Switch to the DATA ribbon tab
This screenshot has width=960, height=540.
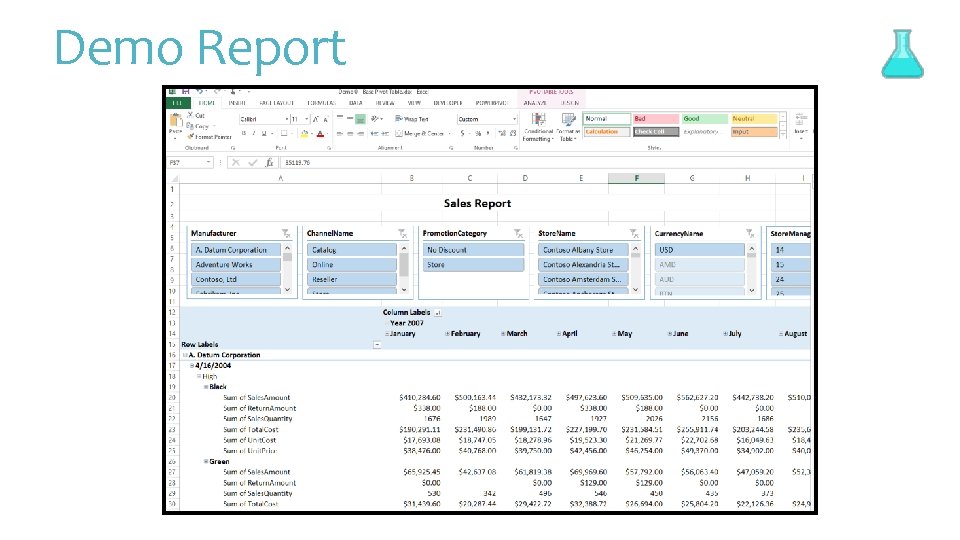click(356, 103)
